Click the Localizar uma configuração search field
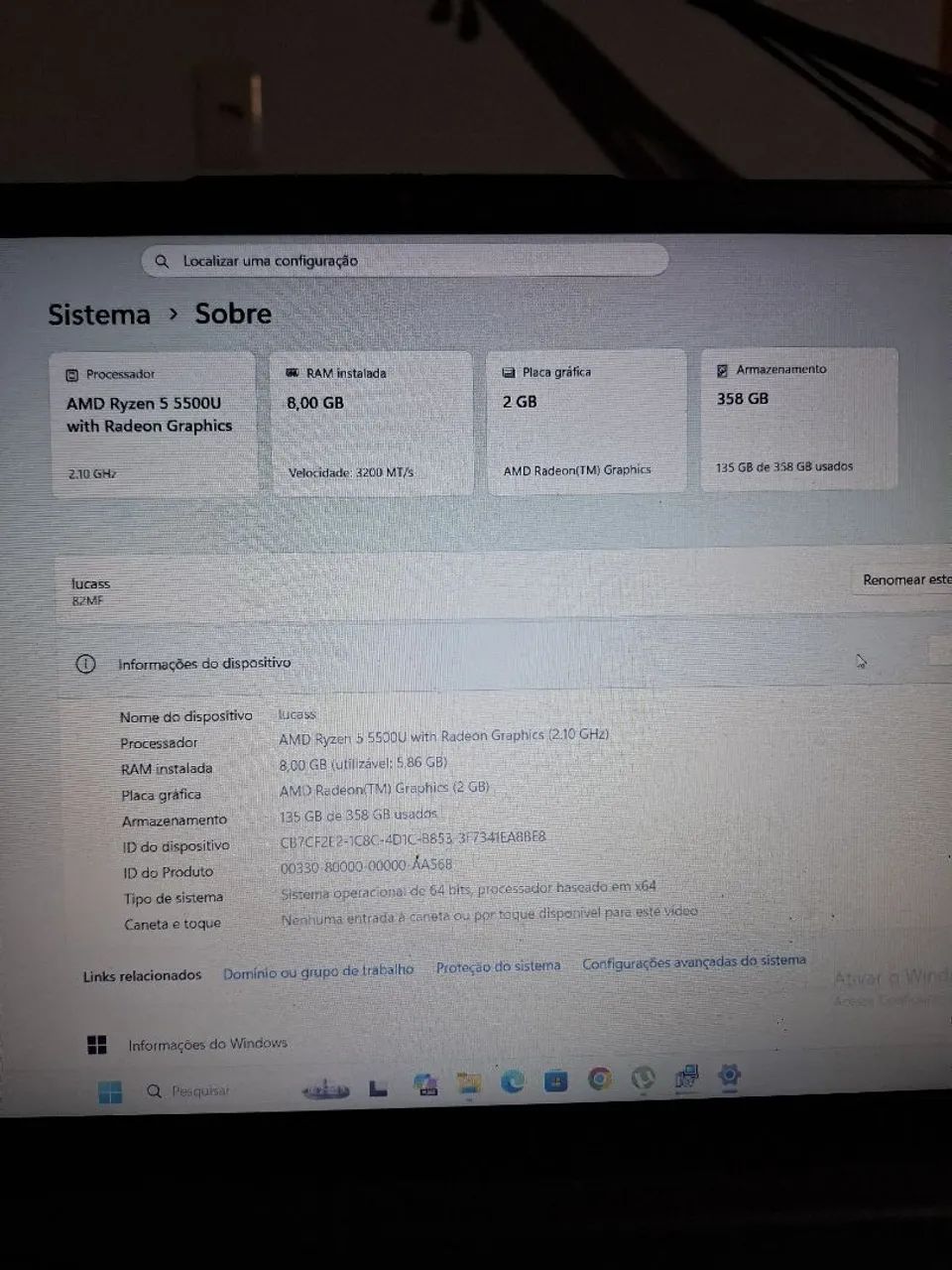 (405, 261)
